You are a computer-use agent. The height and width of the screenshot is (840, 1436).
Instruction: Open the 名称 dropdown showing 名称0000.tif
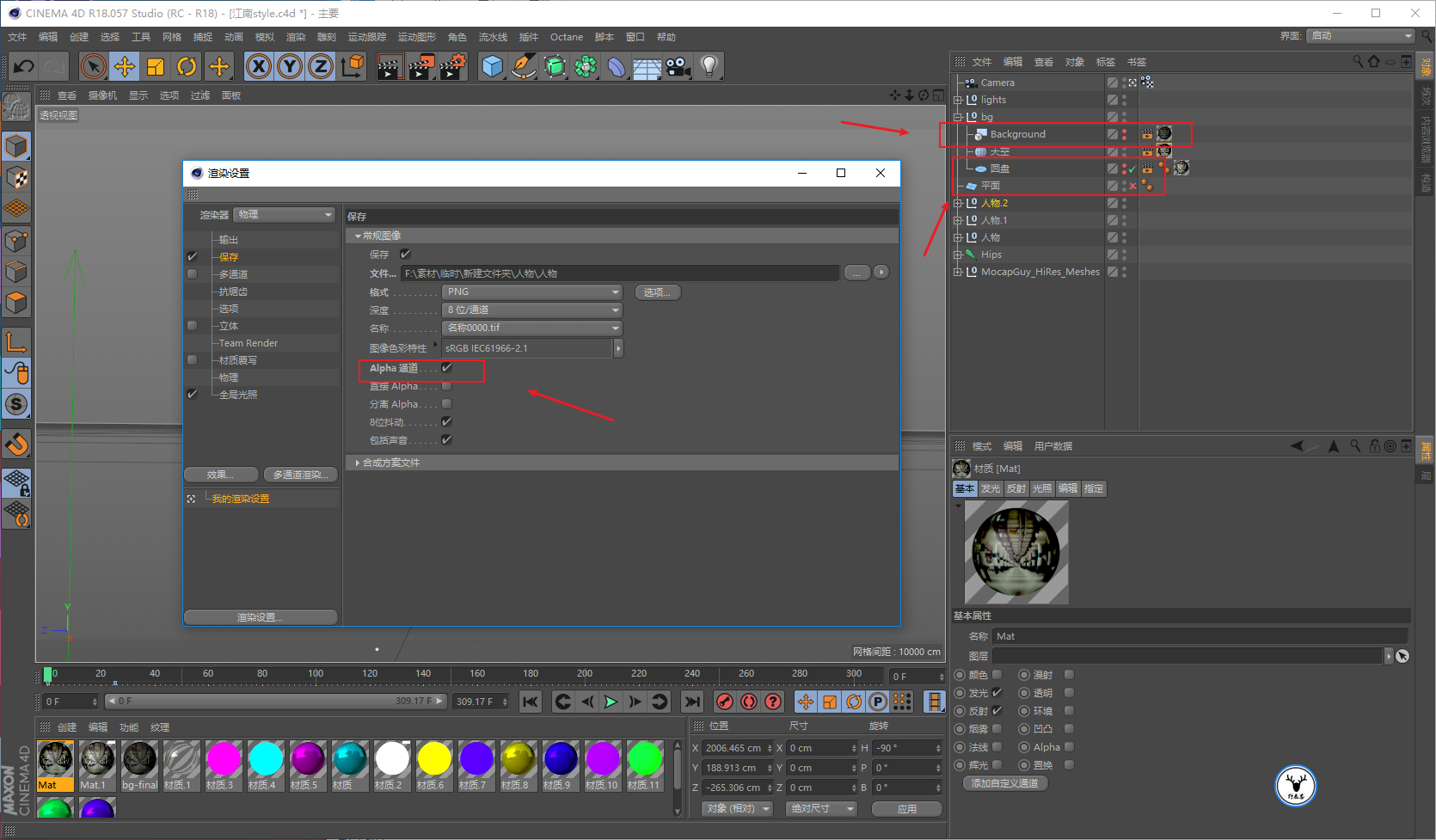(531, 328)
